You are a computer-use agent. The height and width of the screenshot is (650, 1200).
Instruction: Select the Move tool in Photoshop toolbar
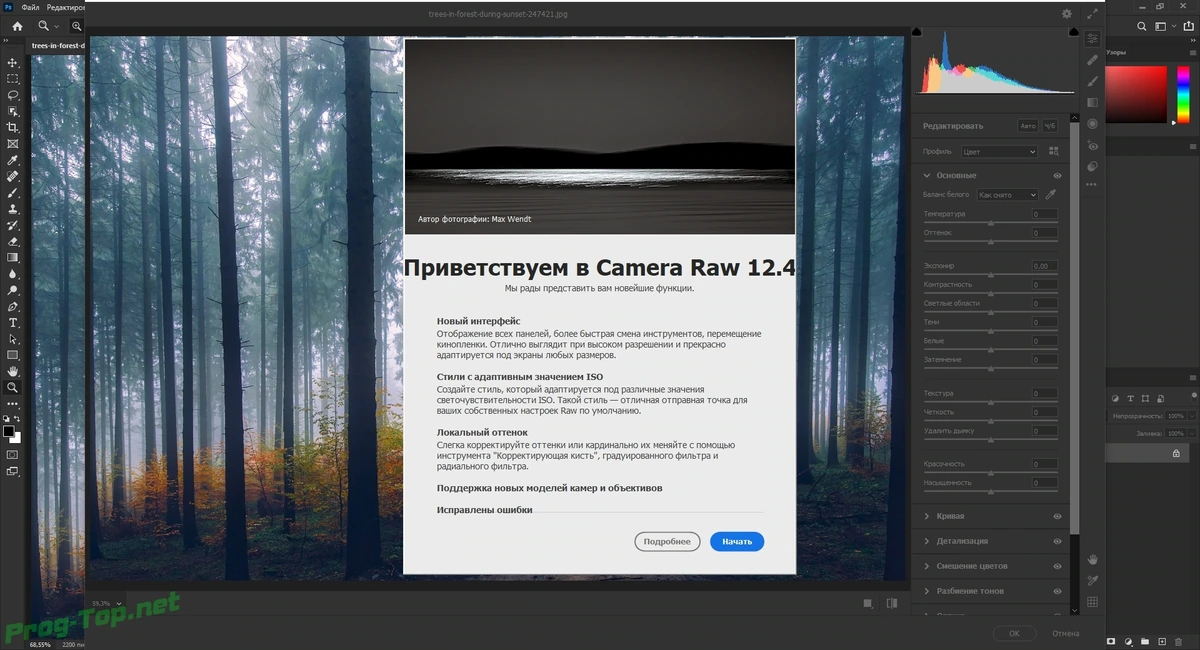click(x=13, y=62)
